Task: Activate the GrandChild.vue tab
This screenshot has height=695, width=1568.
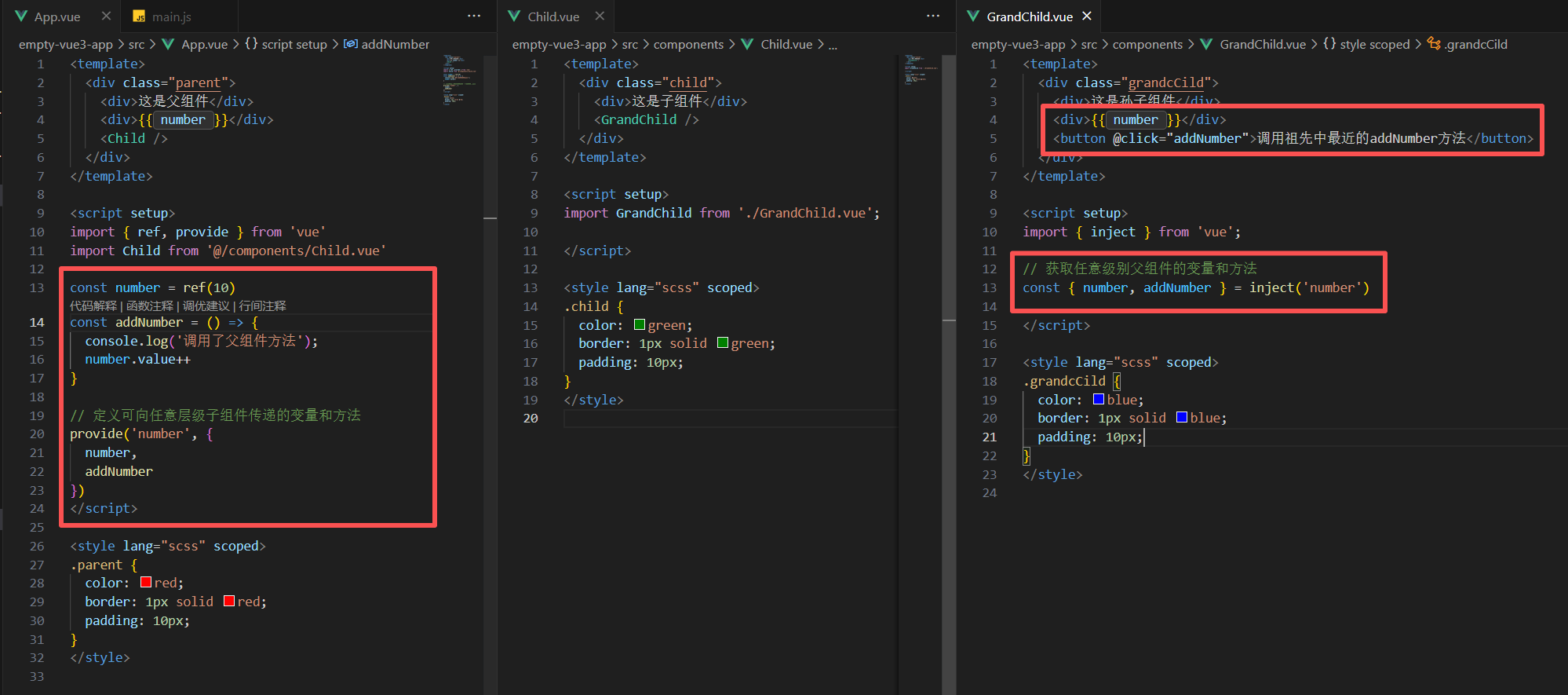Action: [1029, 16]
